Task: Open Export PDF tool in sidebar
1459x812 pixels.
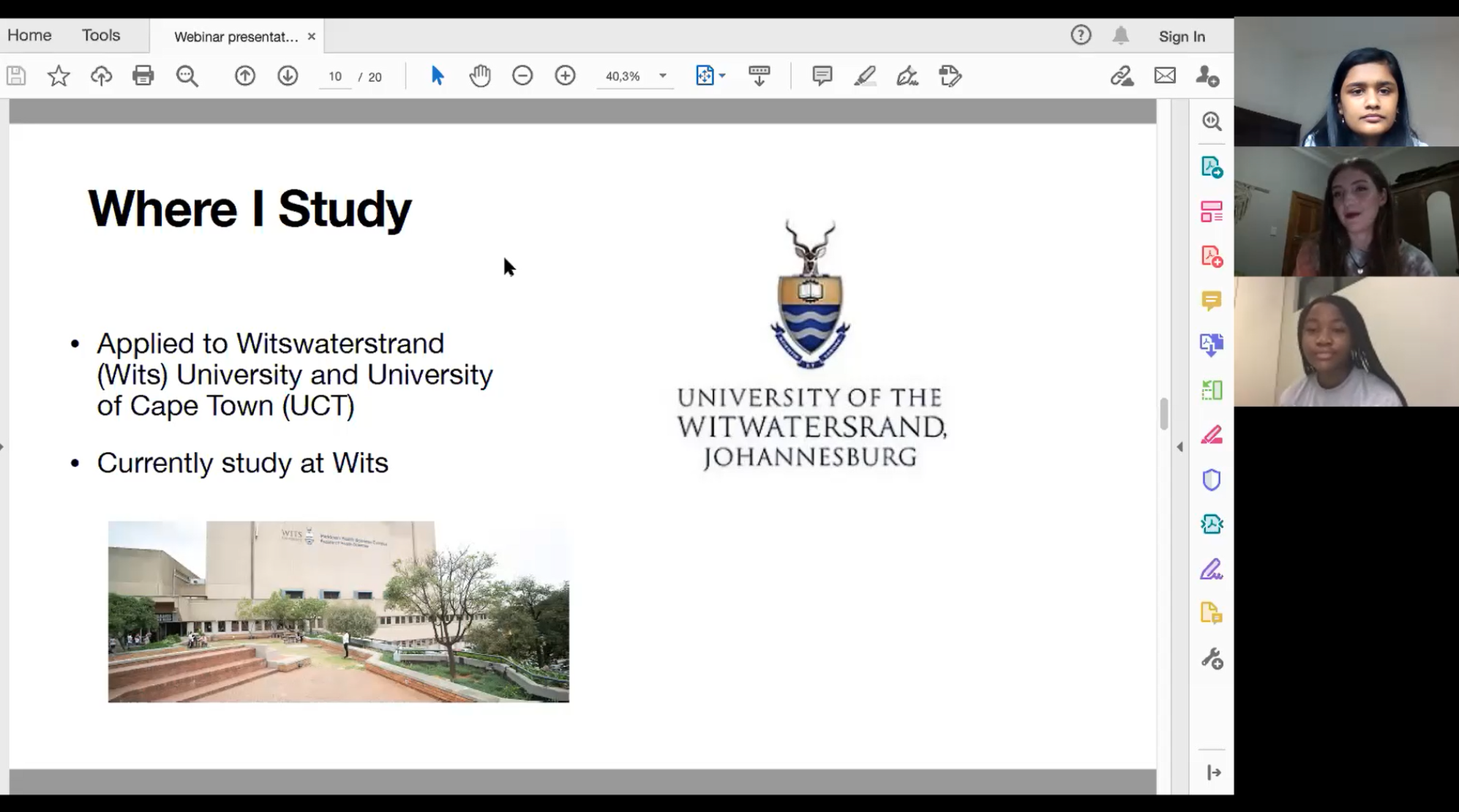Action: (1212, 168)
